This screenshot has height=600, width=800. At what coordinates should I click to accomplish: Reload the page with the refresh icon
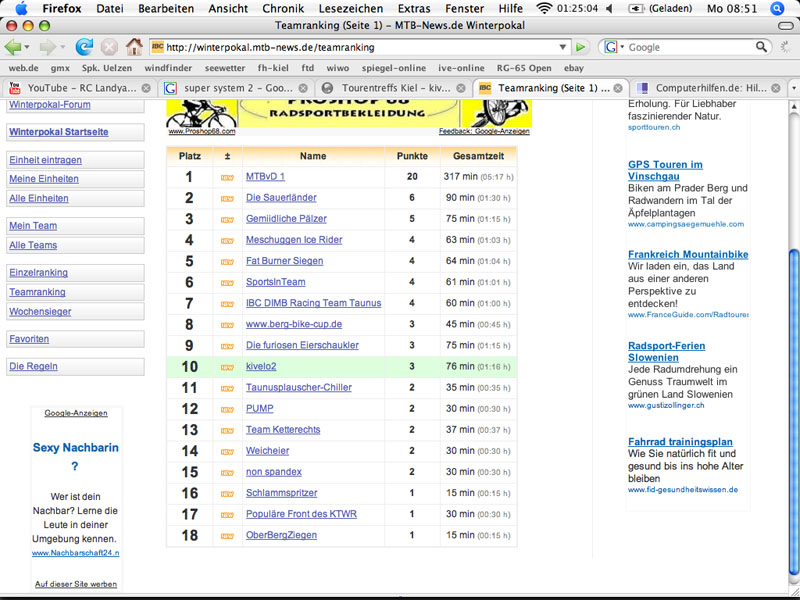(x=84, y=47)
